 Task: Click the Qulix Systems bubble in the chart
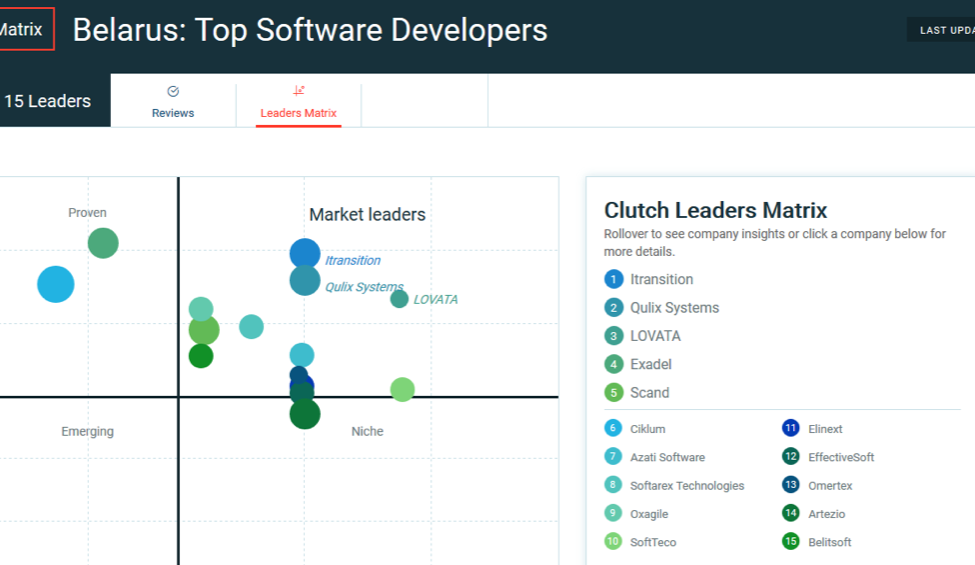click(x=305, y=281)
